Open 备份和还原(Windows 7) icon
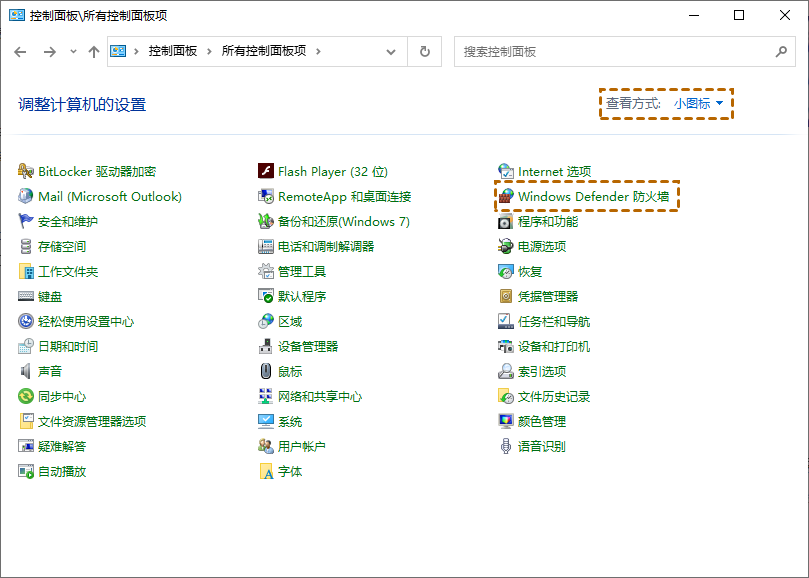Screen dimensions: 809x578 pyautogui.click(x=266, y=221)
